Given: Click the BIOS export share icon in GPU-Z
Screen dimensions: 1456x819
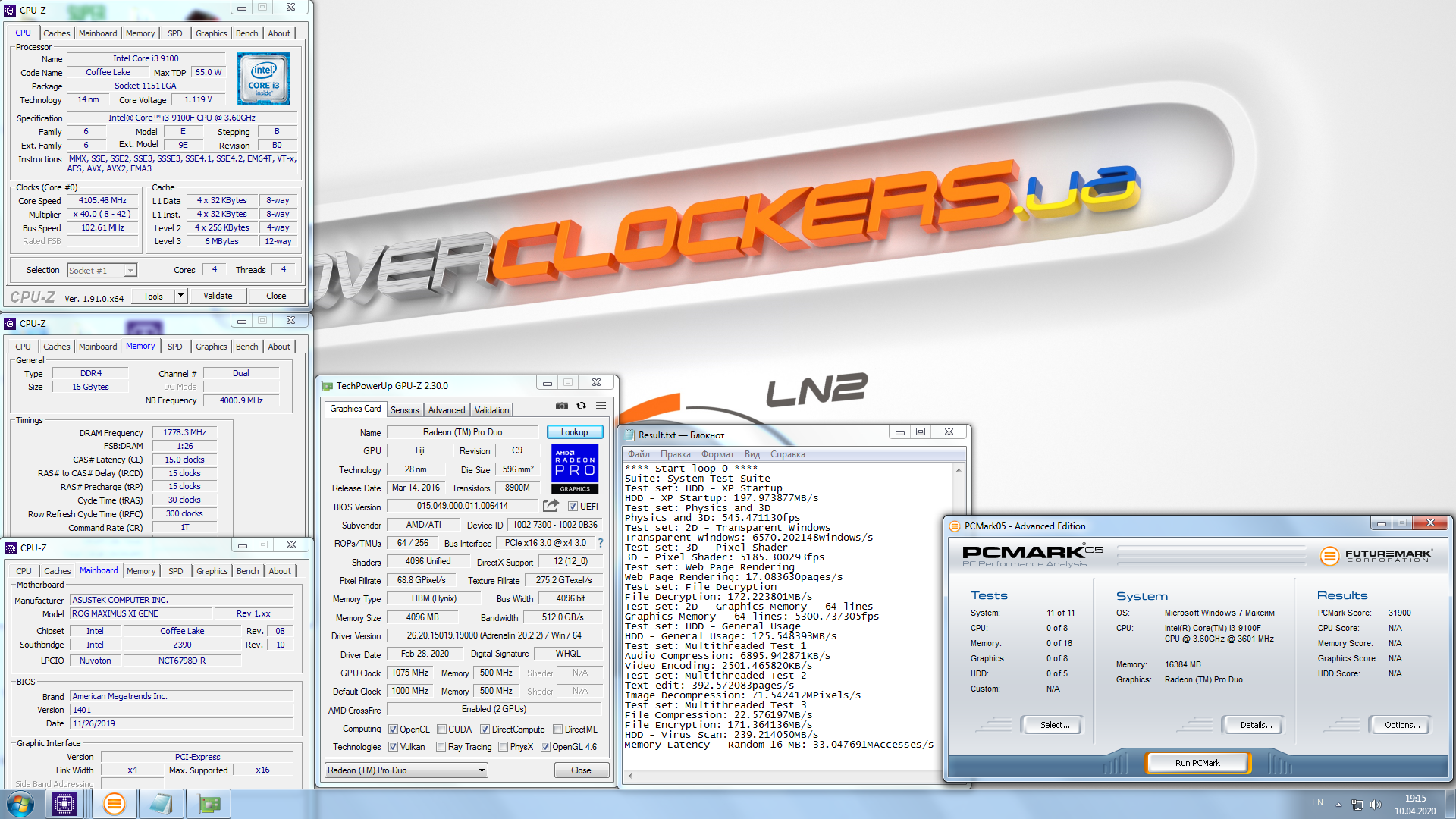Looking at the screenshot, I should (551, 506).
